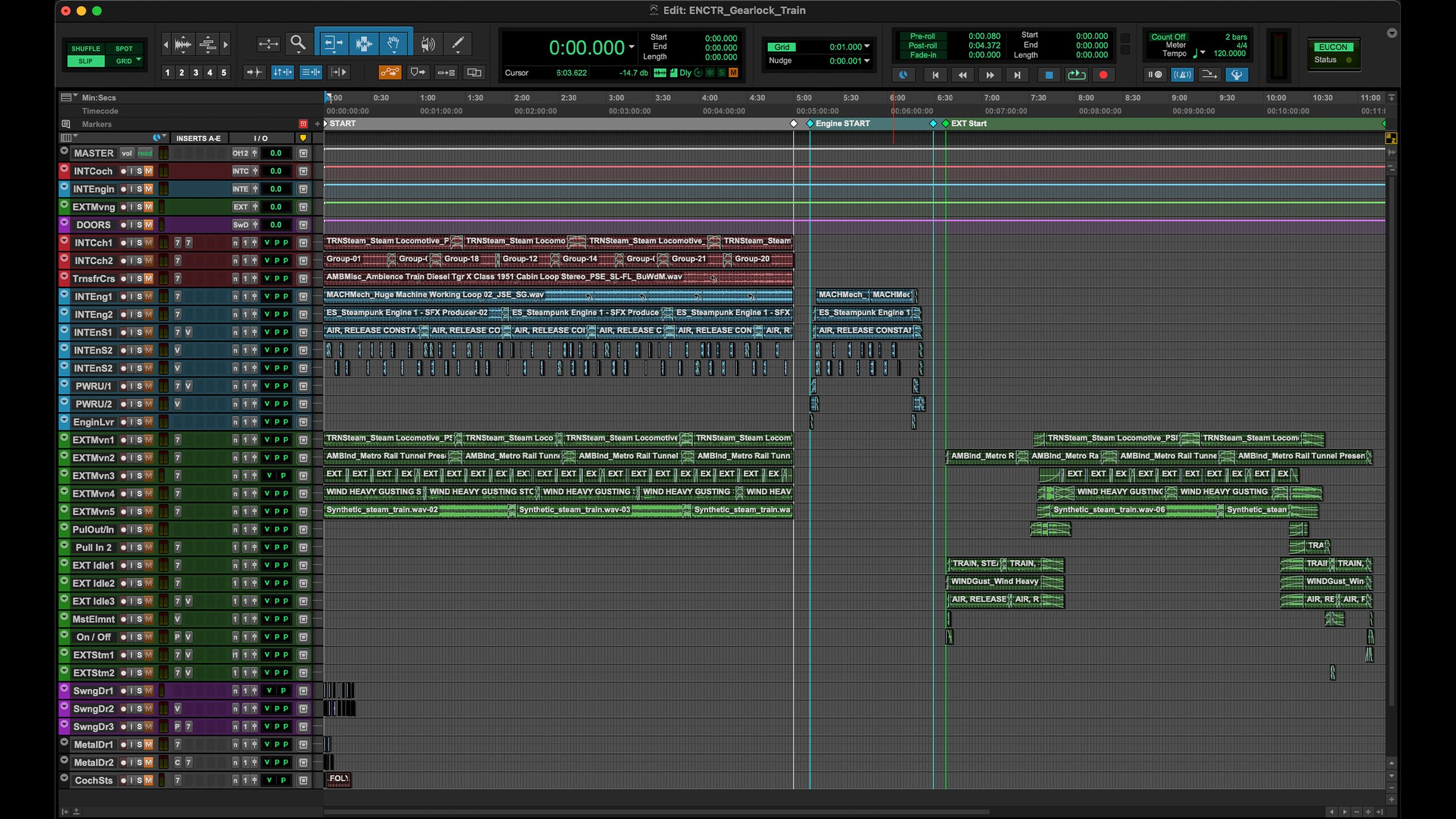Toggle Fade-in button
Viewport: 1456px width, 819px height.
pos(923,55)
